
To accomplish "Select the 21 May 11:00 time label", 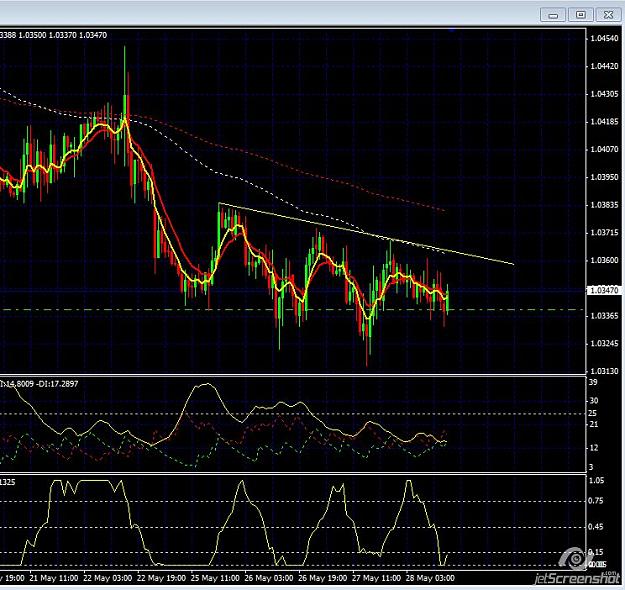I will [x=54, y=578].
